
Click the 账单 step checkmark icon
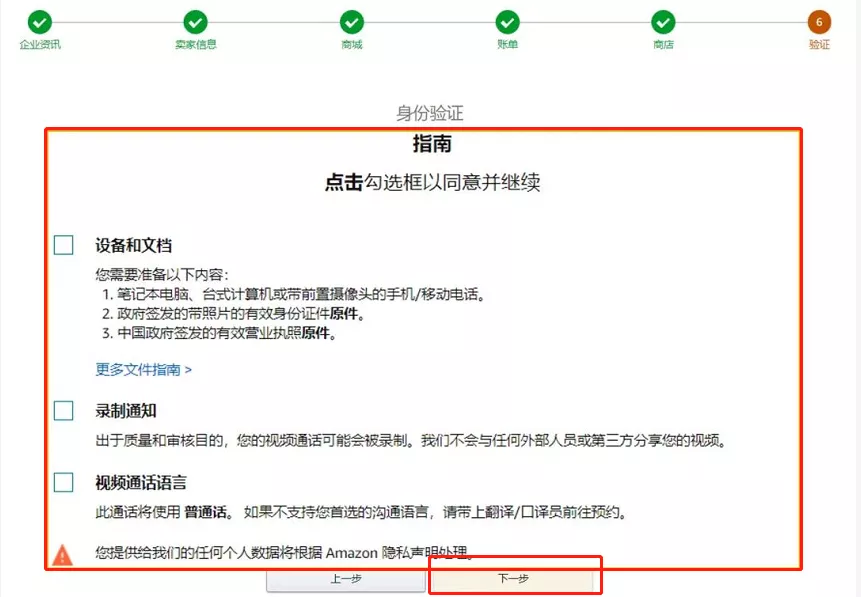click(507, 23)
